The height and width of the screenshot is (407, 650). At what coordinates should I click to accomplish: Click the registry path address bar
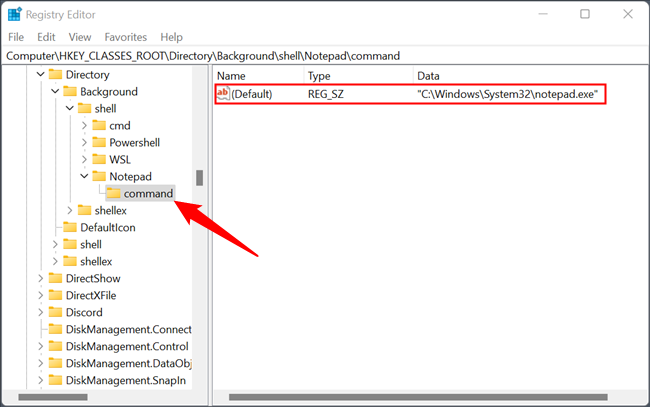(325, 56)
